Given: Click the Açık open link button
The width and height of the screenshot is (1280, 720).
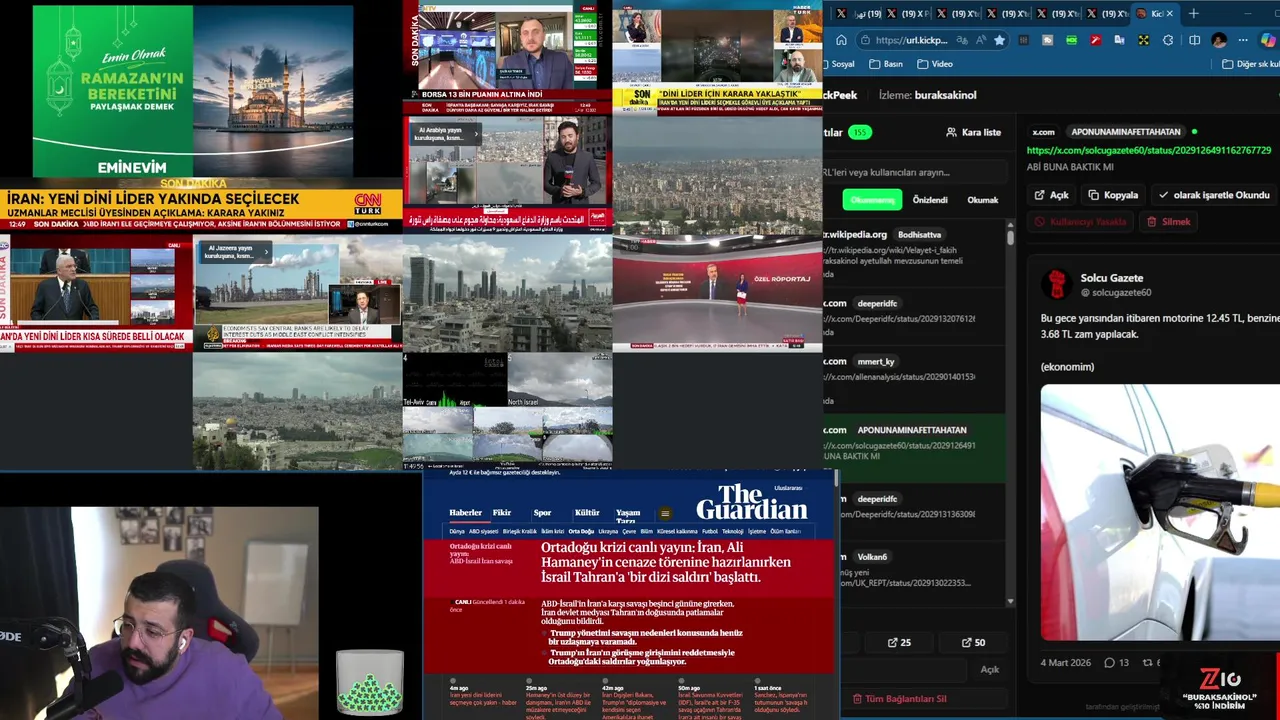Looking at the screenshot, I should click(1051, 195).
